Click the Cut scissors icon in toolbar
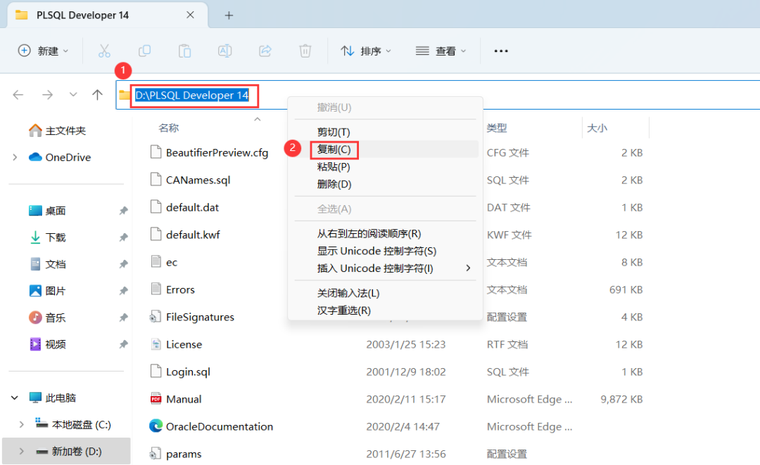The width and height of the screenshot is (760, 465). pos(104,51)
